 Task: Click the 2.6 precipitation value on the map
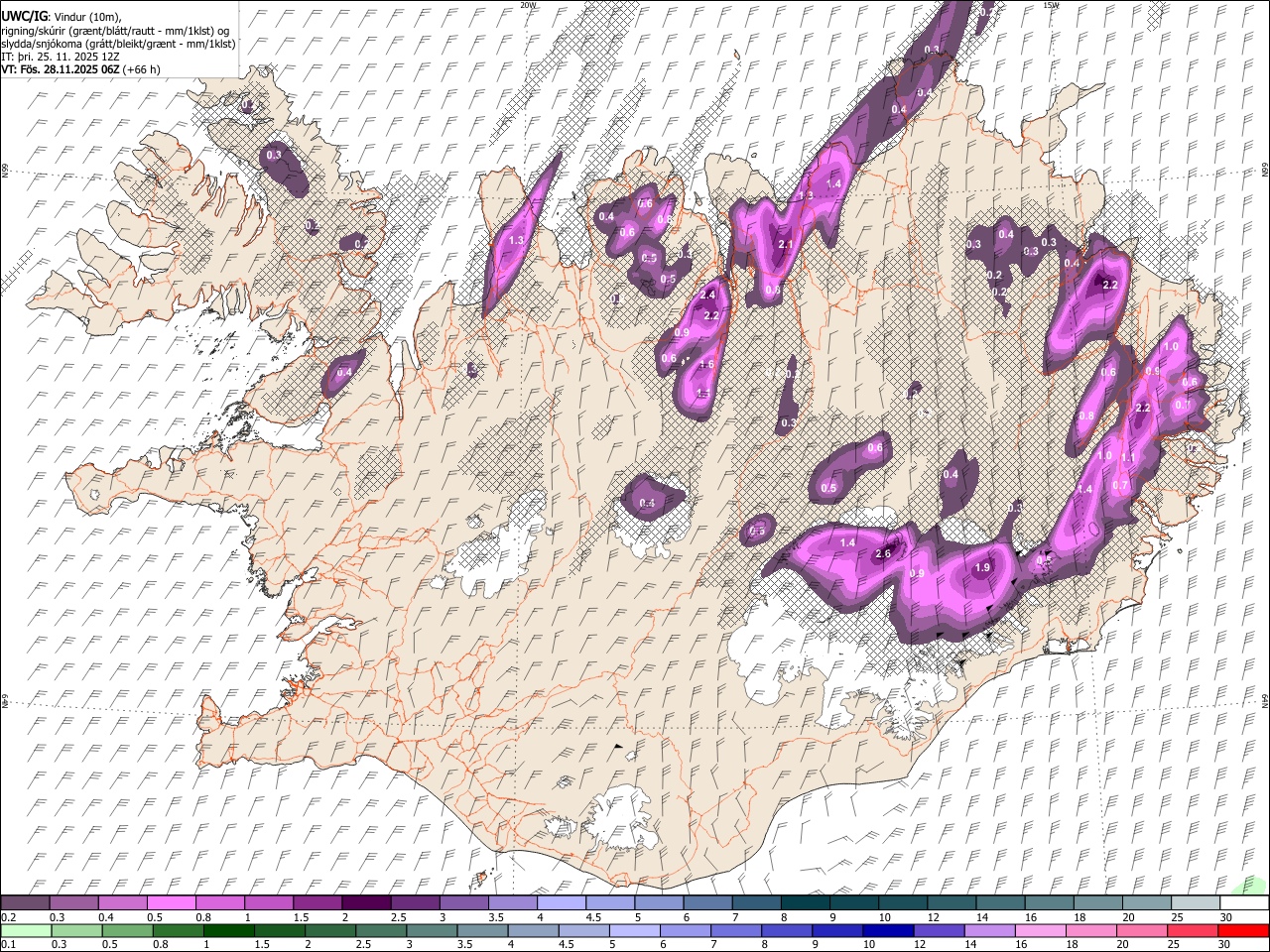pos(883,553)
